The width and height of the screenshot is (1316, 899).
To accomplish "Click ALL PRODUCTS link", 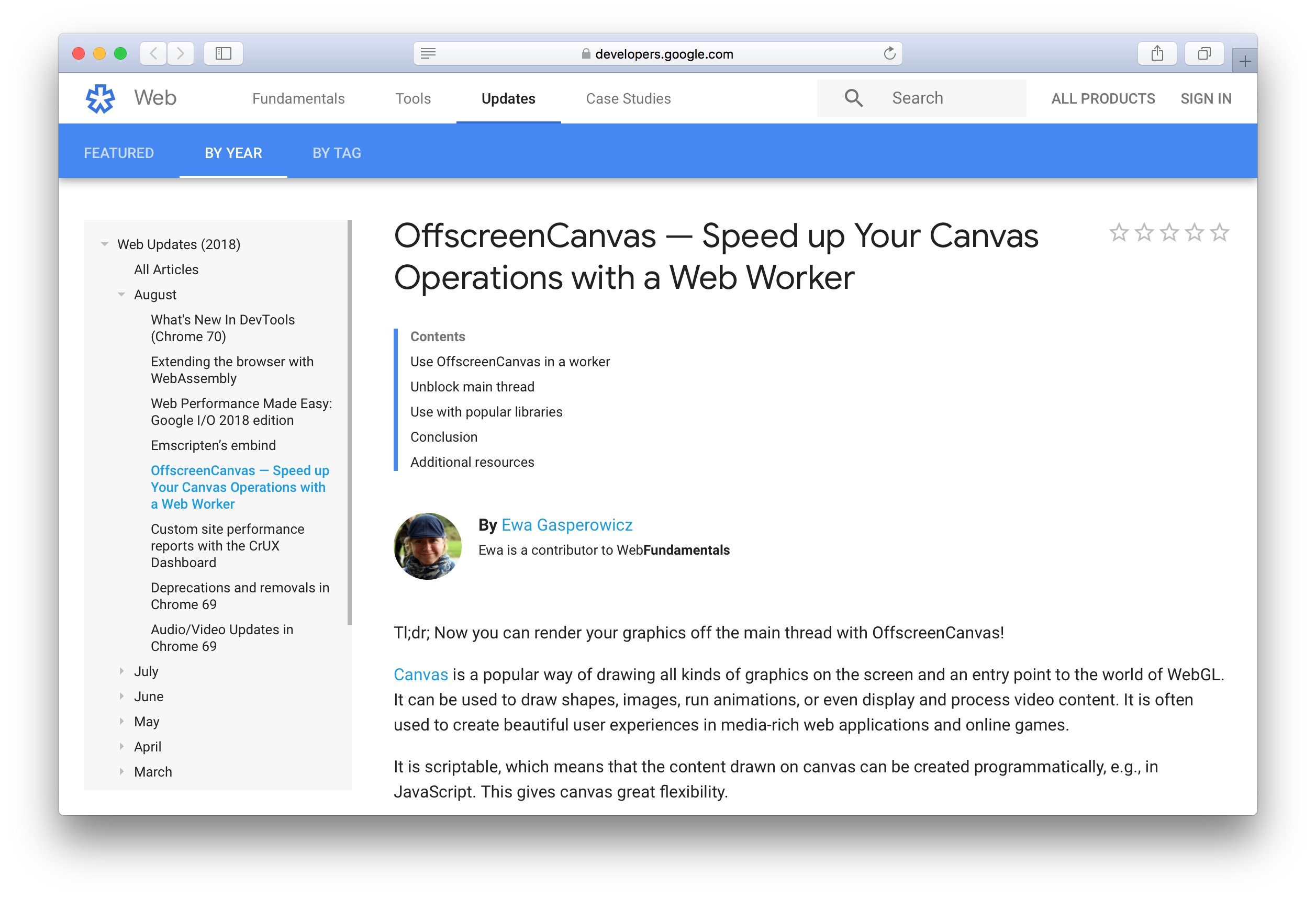I will [x=1103, y=98].
